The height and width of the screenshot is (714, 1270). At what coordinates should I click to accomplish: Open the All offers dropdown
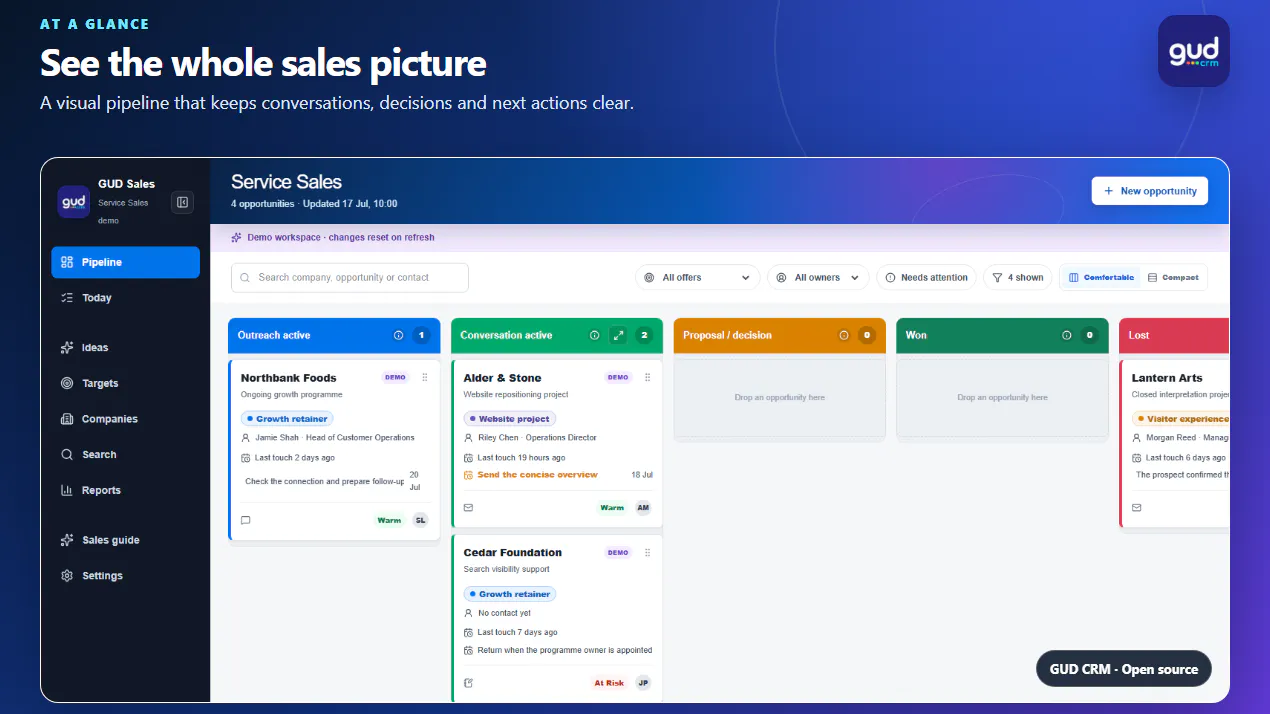(697, 277)
